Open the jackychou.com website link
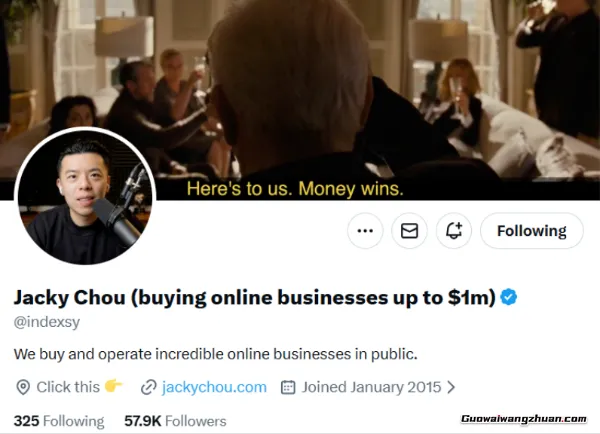This screenshot has width=600, height=434. point(214,387)
